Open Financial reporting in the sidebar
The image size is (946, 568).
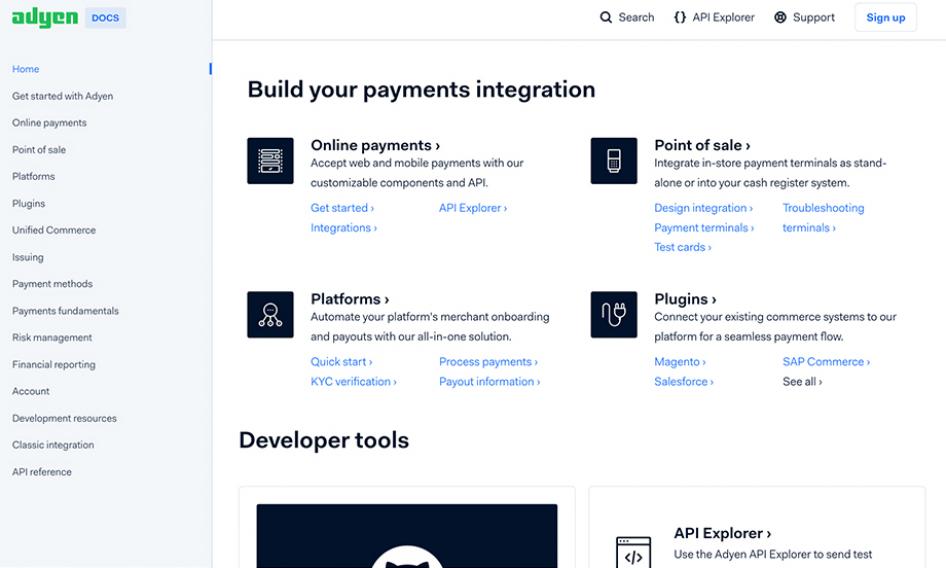click(x=54, y=365)
